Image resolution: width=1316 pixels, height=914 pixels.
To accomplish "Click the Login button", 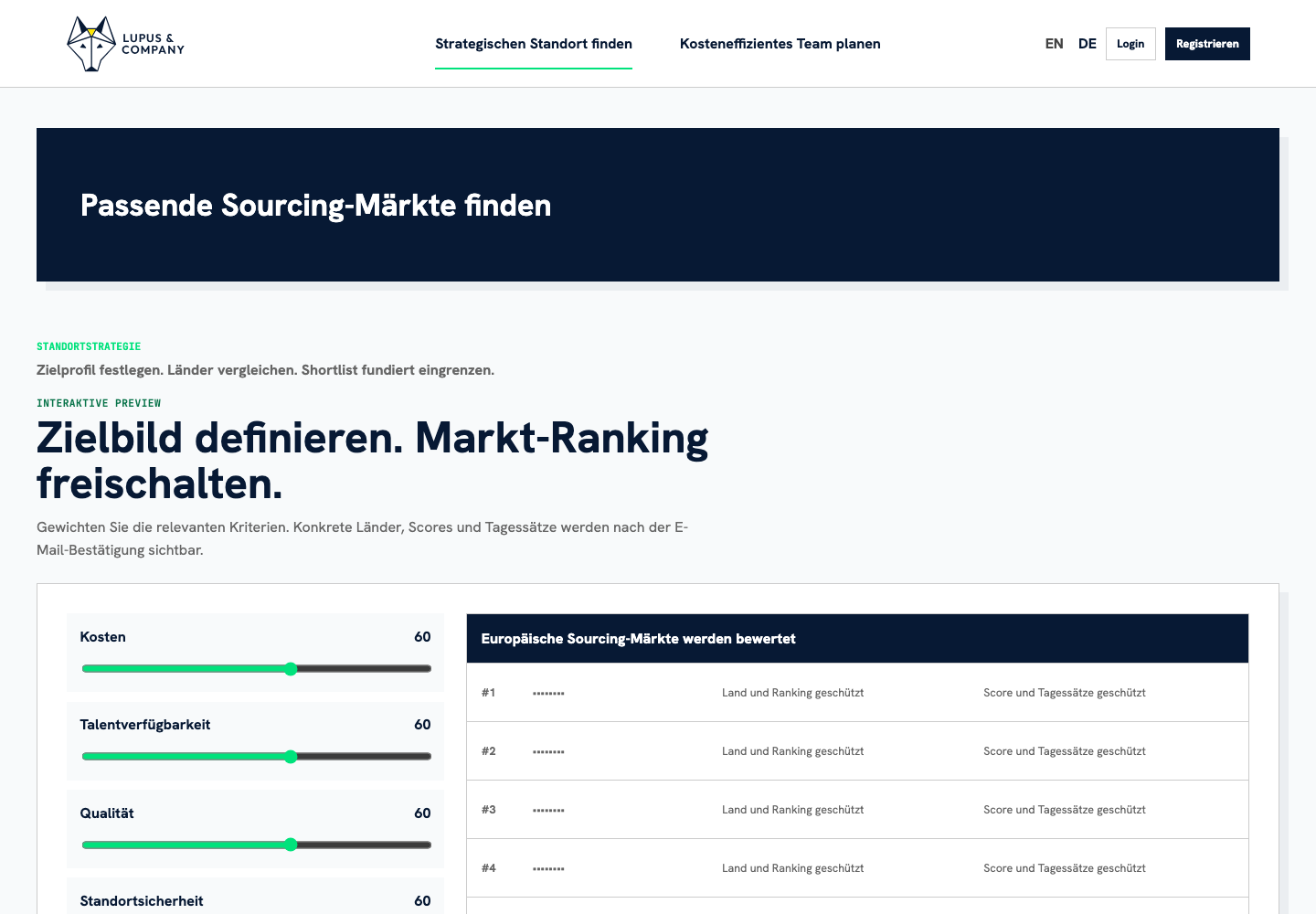I will (1130, 44).
